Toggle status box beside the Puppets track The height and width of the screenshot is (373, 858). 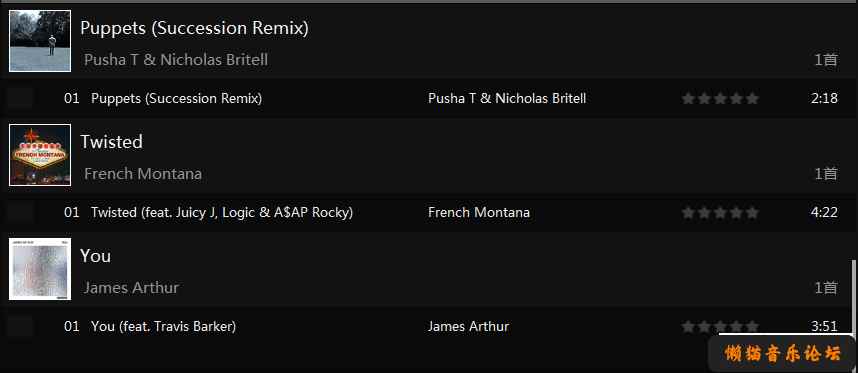pos(20,98)
